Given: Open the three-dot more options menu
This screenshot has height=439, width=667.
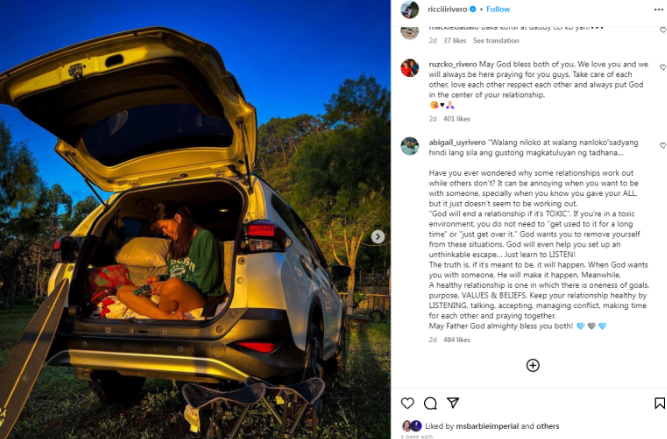Looking at the screenshot, I should click(658, 9).
